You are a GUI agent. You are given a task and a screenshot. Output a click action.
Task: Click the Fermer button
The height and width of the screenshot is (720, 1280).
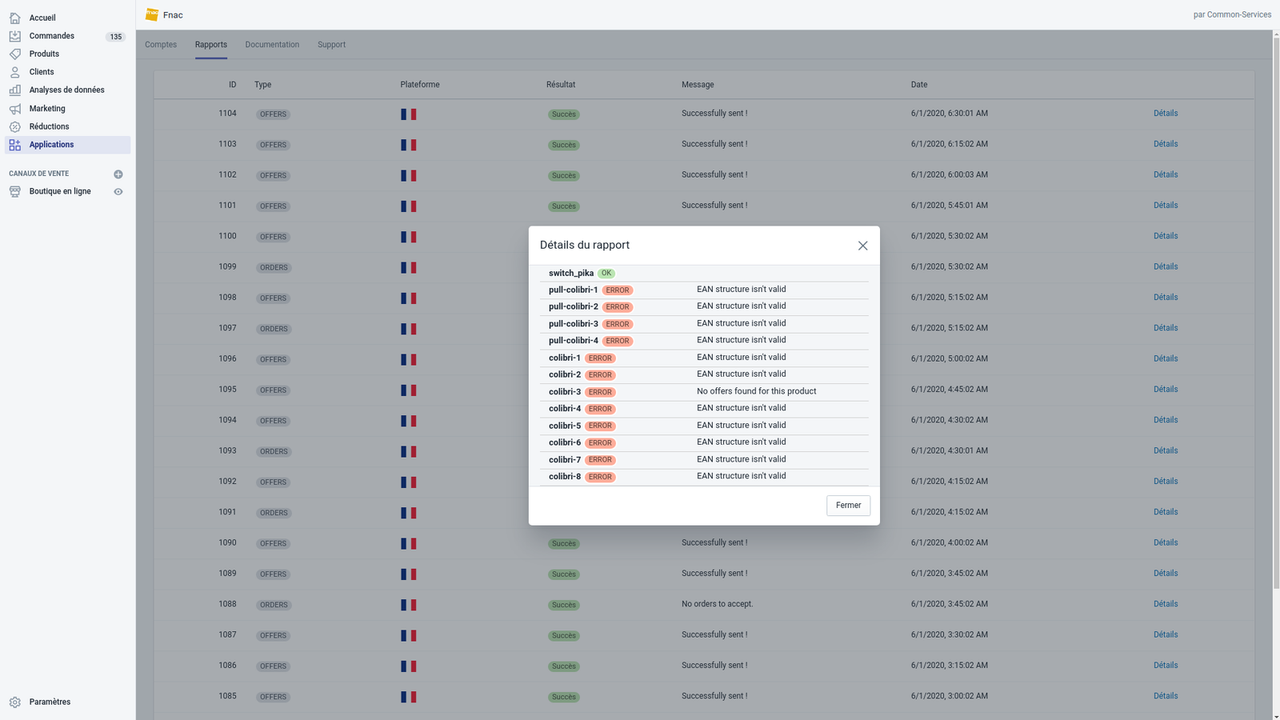(849, 505)
